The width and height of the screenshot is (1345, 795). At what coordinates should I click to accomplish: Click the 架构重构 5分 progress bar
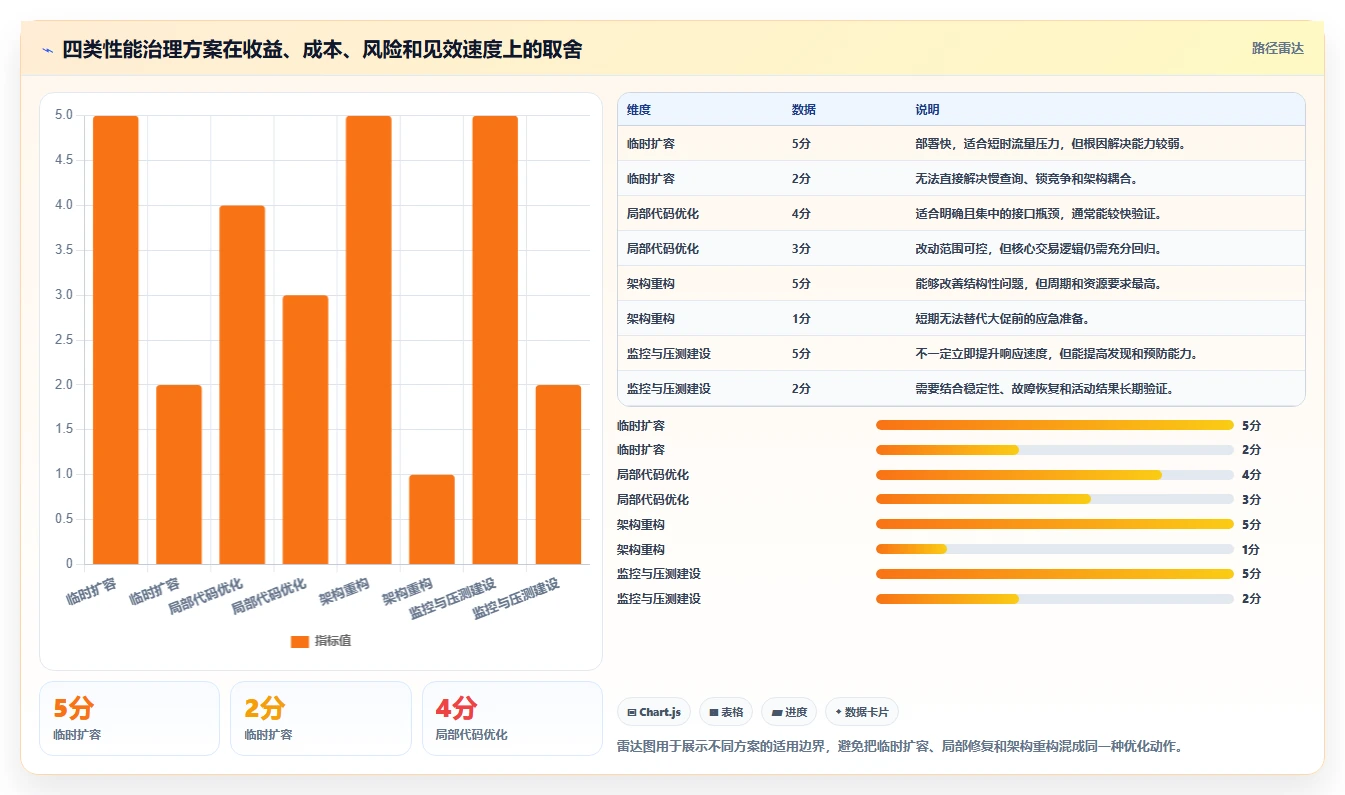coord(1055,524)
